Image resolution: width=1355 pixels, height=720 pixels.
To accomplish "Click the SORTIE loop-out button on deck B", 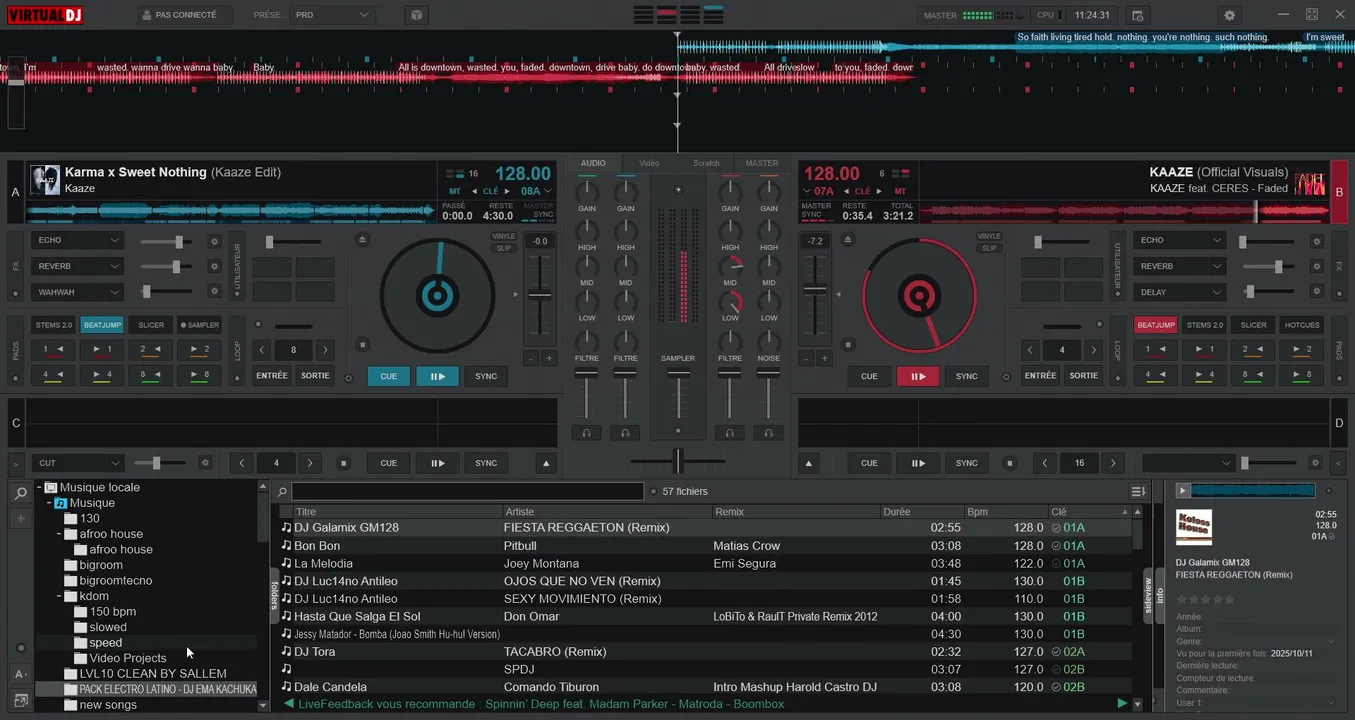I will pyautogui.click(x=1084, y=376).
